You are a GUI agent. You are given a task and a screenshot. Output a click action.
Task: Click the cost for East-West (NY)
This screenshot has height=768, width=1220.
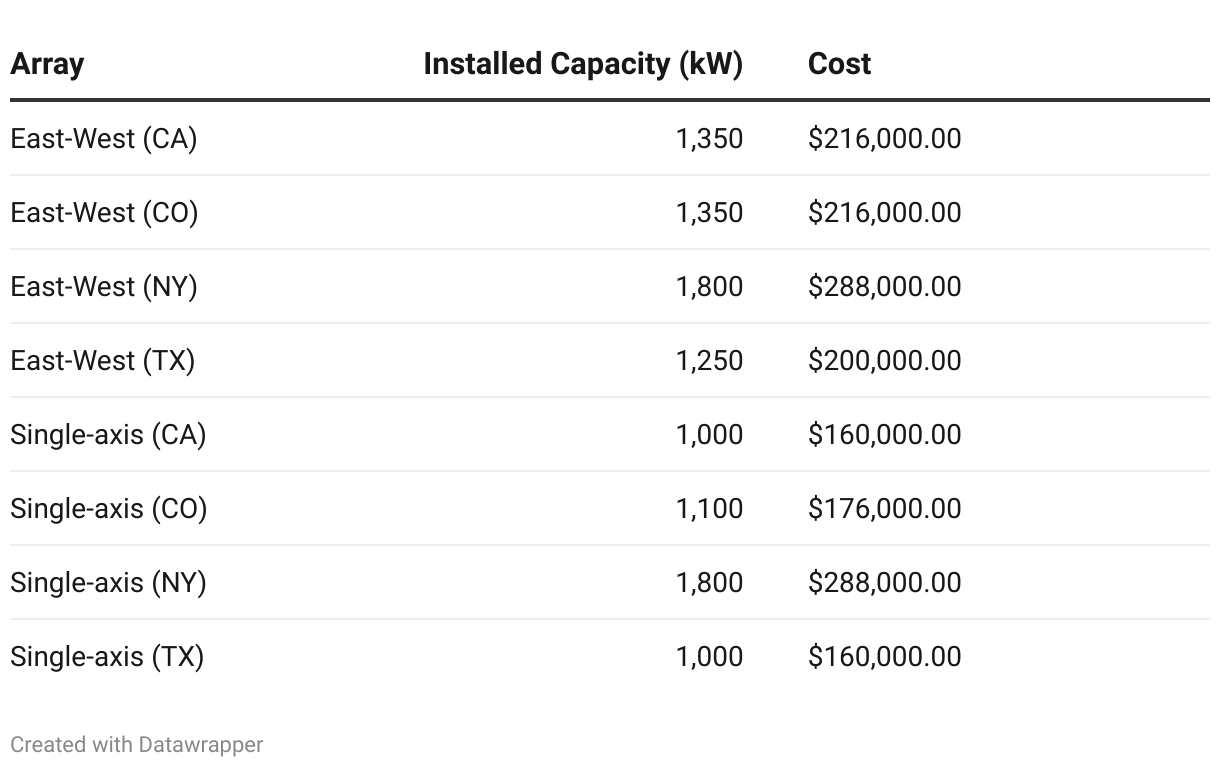tap(884, 287)
